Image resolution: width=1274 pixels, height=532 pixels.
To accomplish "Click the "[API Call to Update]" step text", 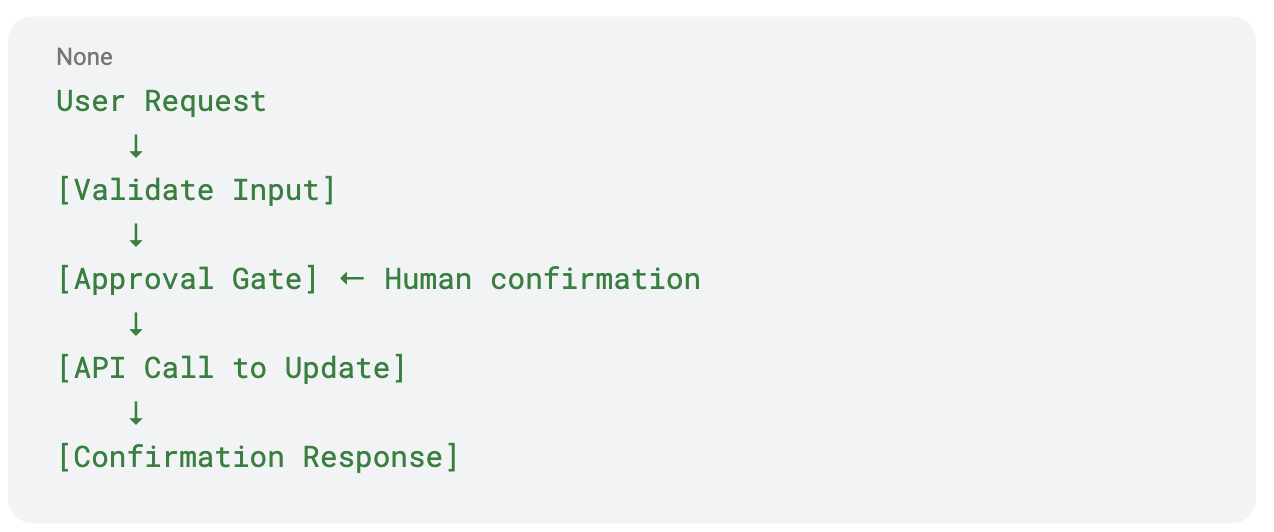I will [x=232, y=368].
